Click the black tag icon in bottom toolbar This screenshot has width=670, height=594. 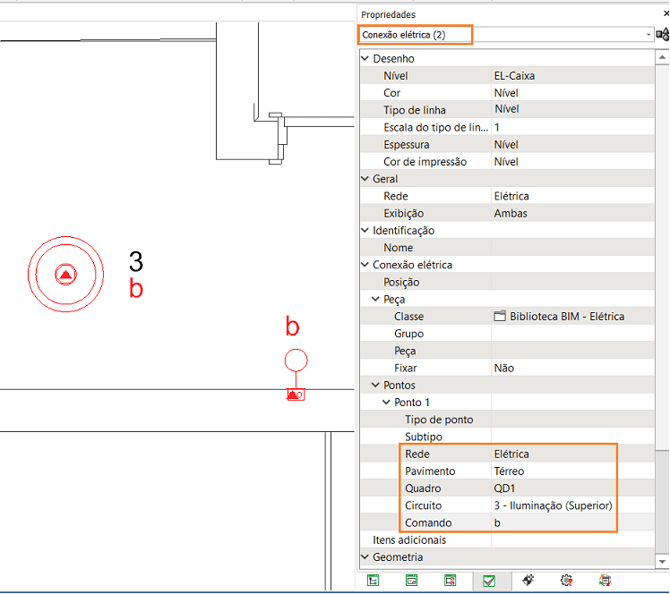point(528,579)
